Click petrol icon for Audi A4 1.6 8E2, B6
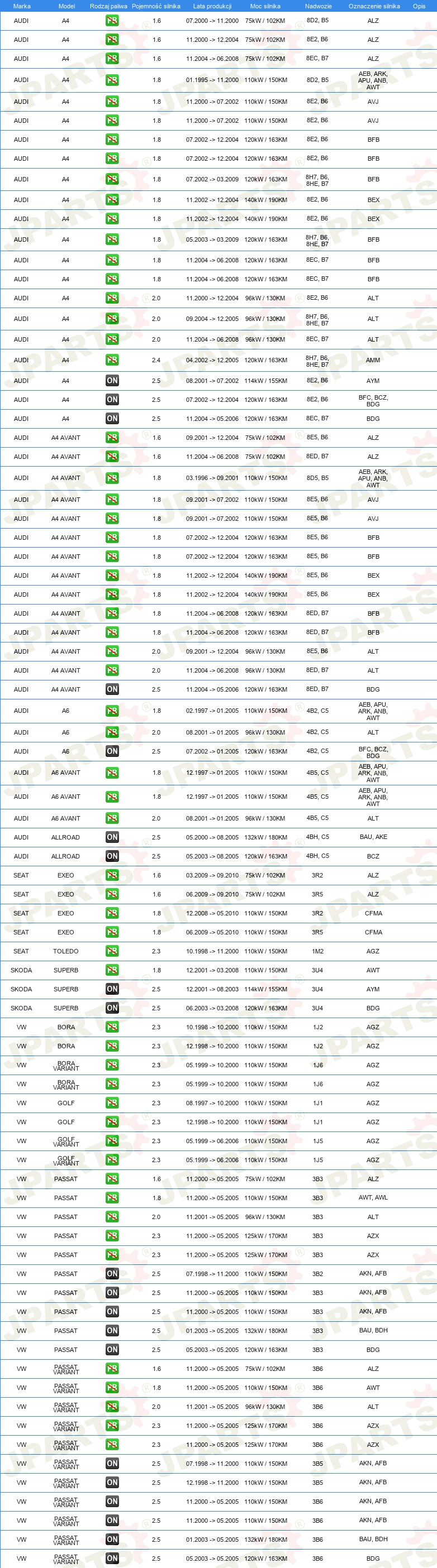Image resolution: width=437 pixels, height=1568 pixels. [112, 40]
